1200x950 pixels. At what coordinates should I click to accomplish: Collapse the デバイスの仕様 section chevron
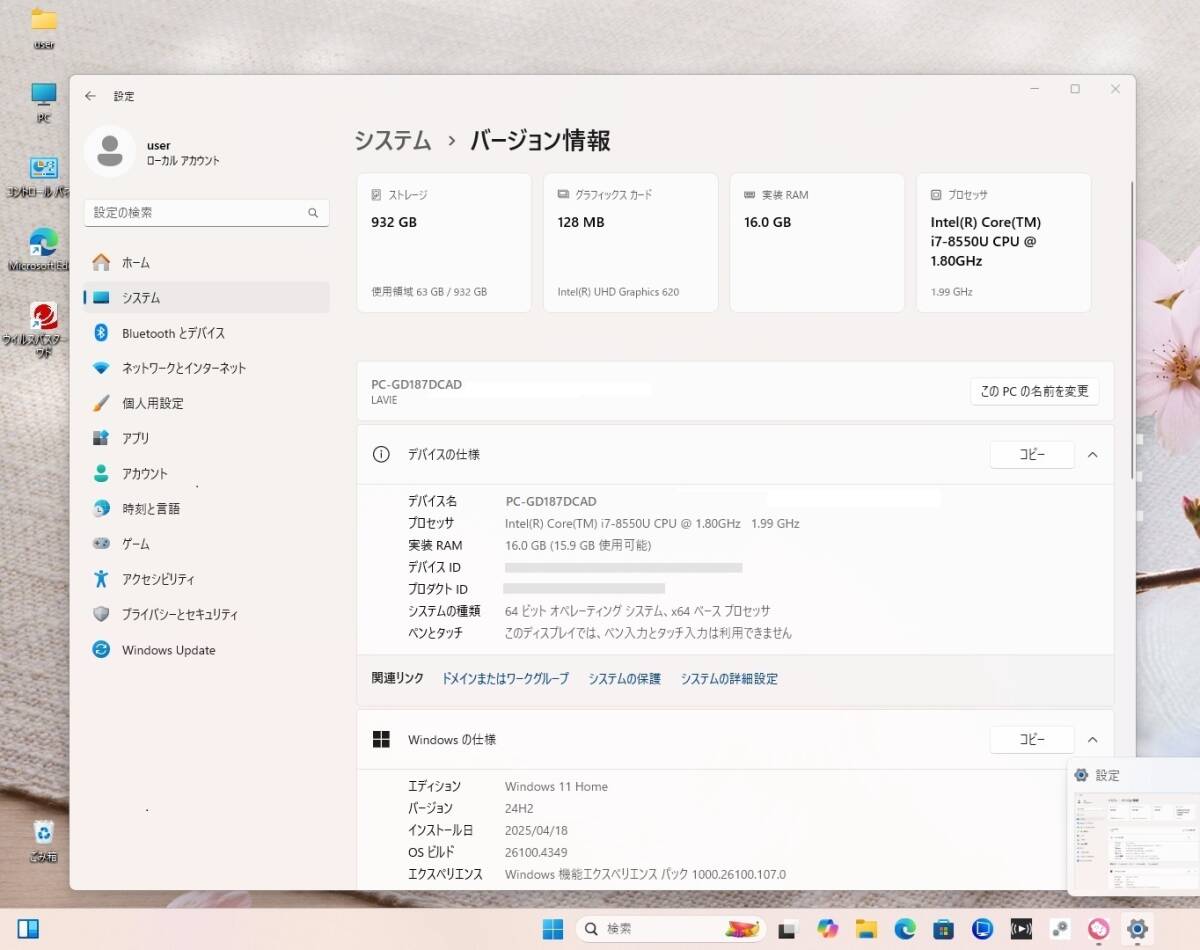click(x=1092, y=454)
